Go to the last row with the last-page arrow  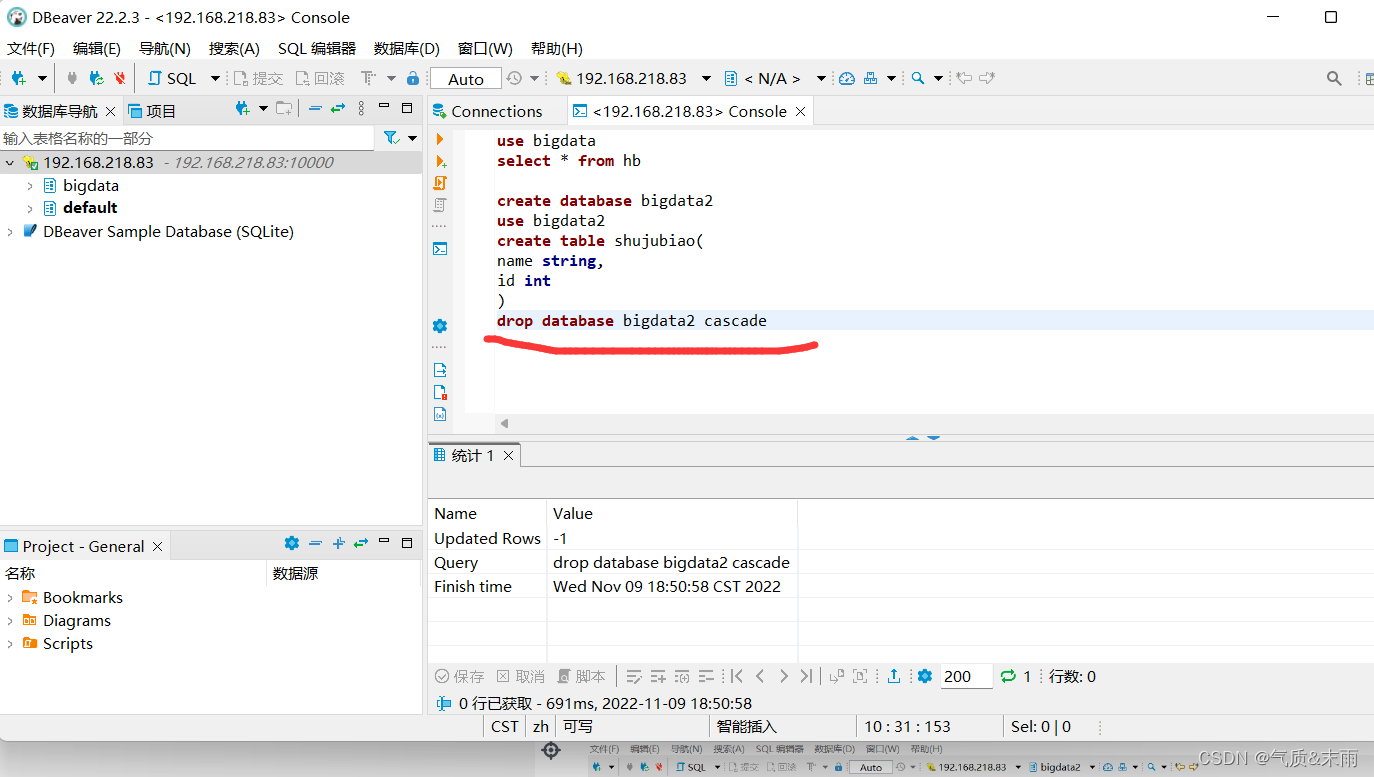click(806, 676)
